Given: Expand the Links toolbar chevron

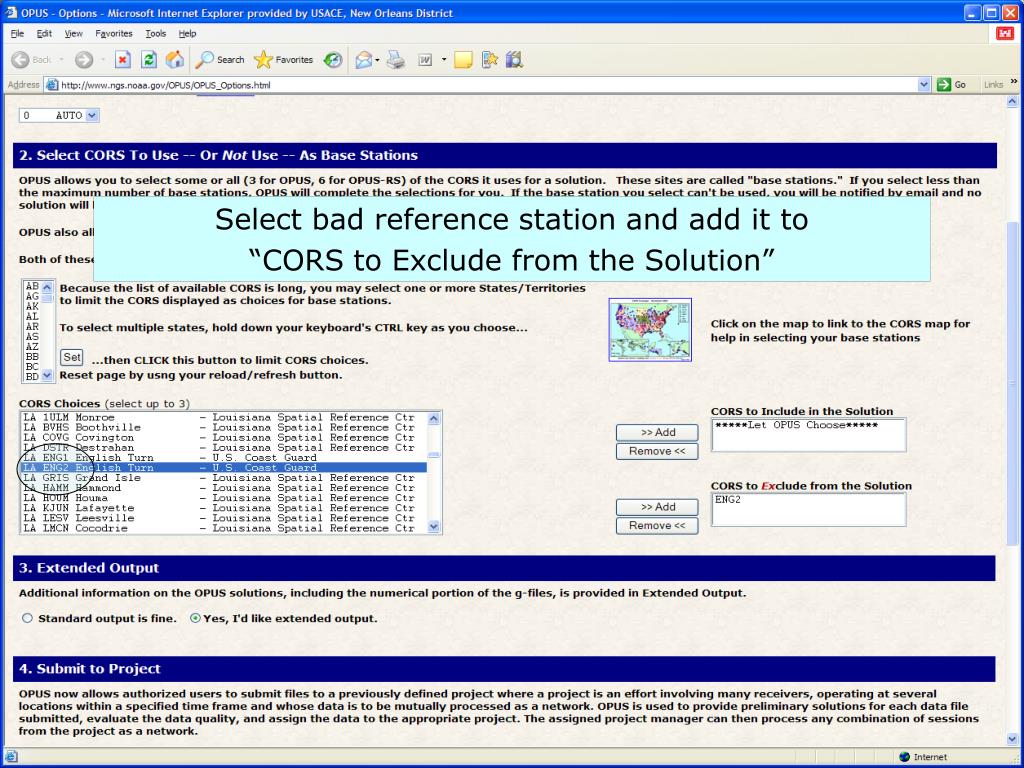Looking at the screenshot, I should (x=1014, y=82).
